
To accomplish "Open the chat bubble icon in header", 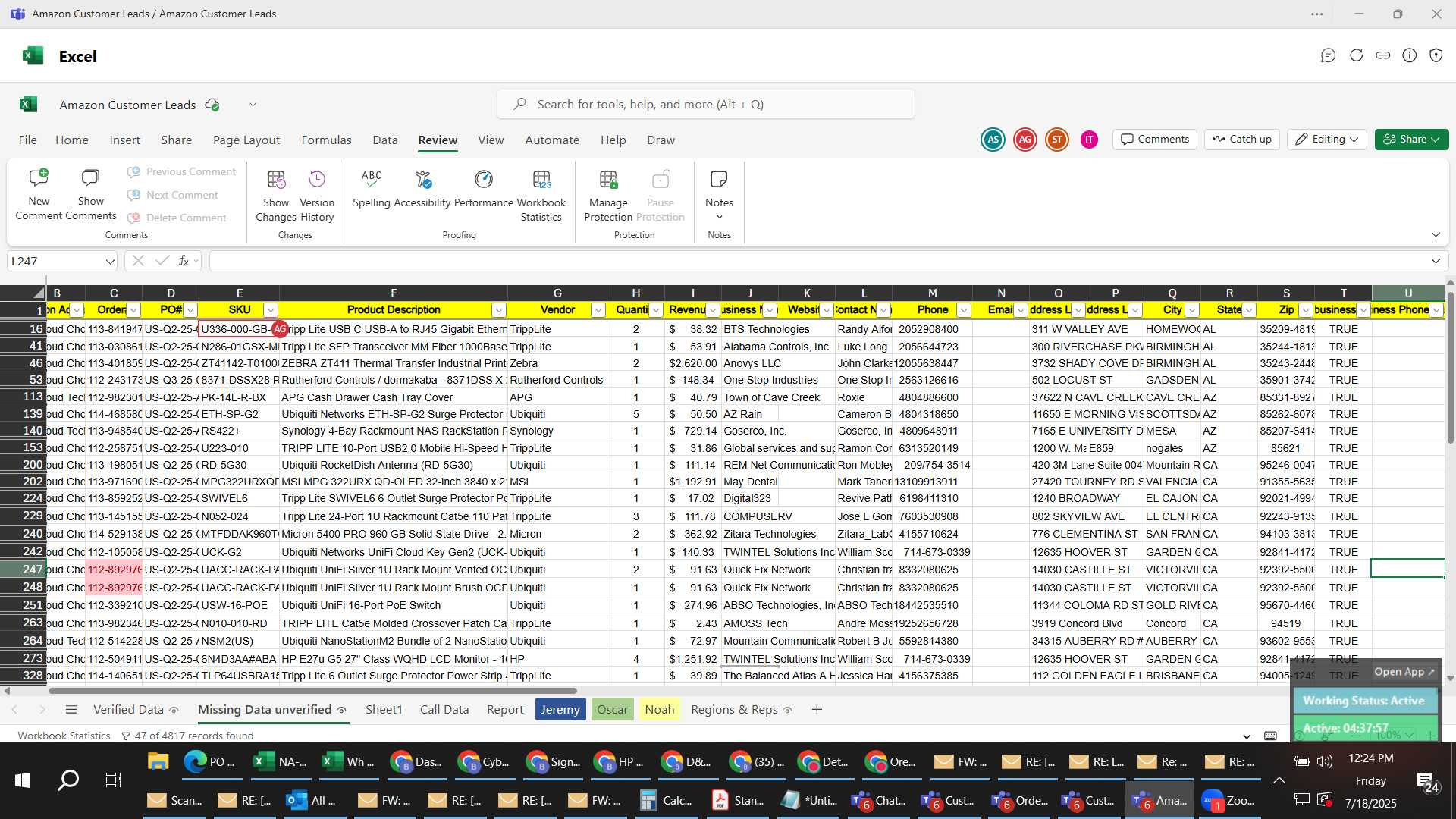I will [1328, 55].
